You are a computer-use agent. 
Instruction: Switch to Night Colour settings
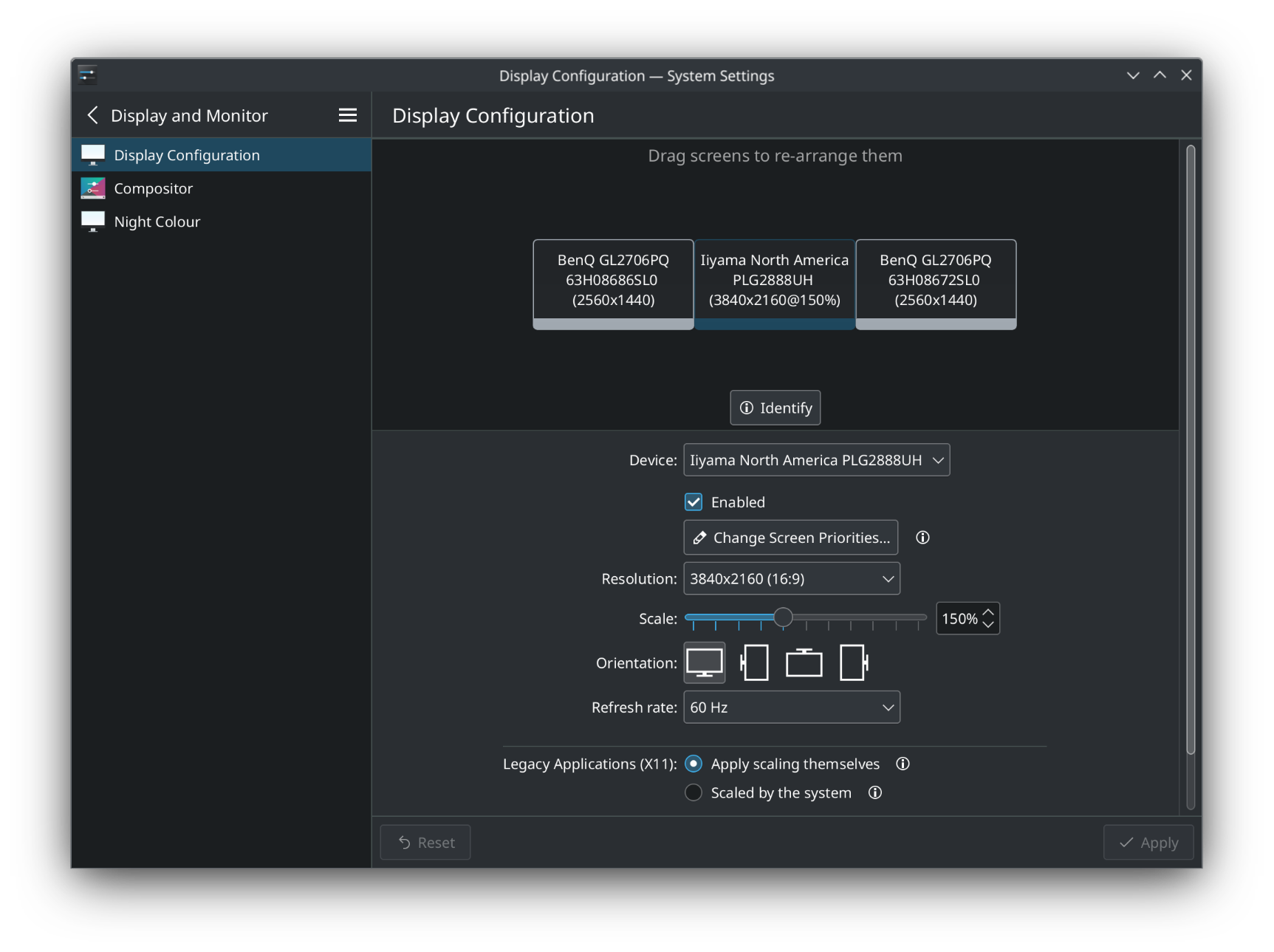click(157, 222)
